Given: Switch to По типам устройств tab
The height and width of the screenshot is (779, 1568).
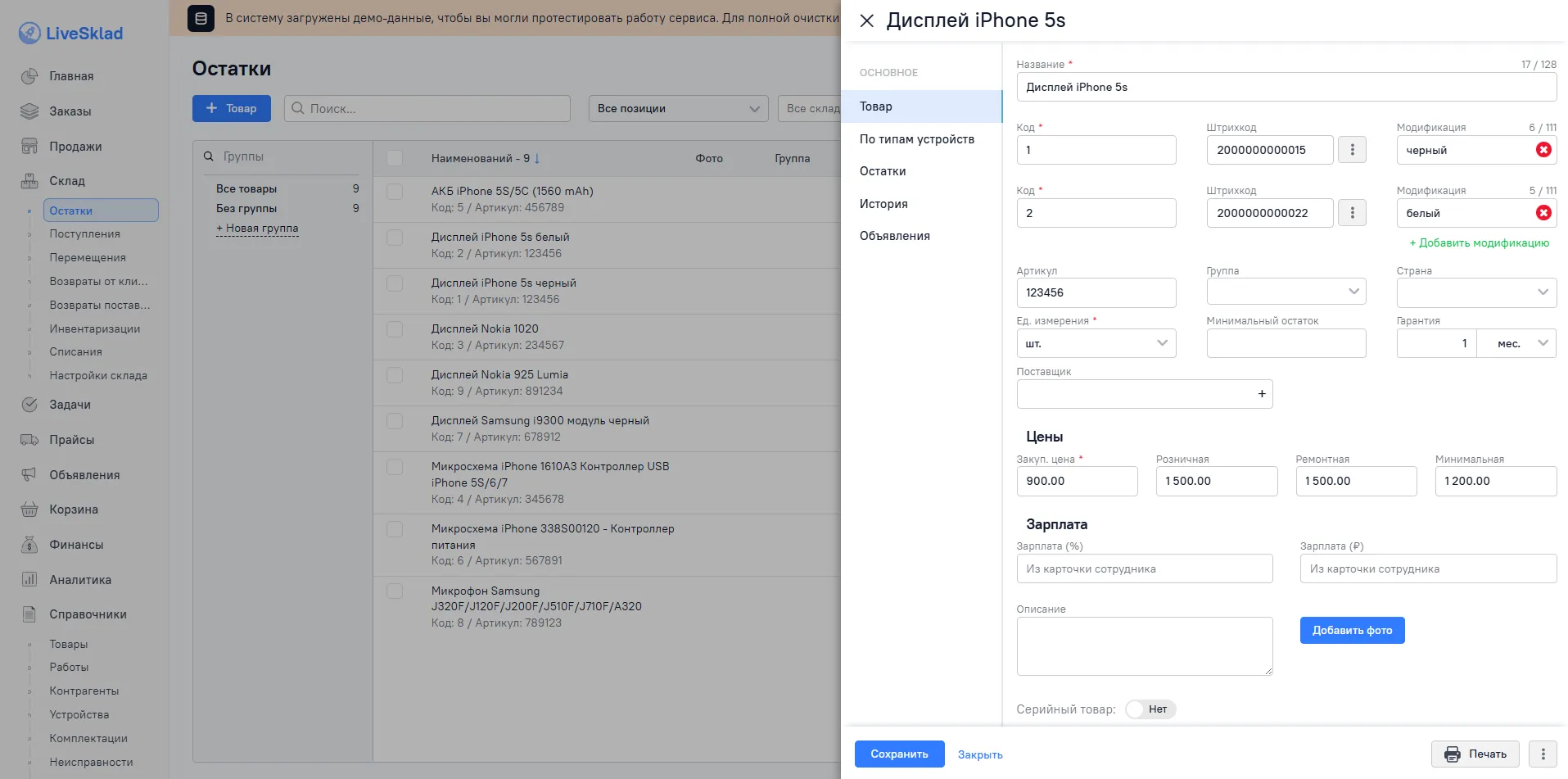Looking at the screenshot, I should point(917,139).
